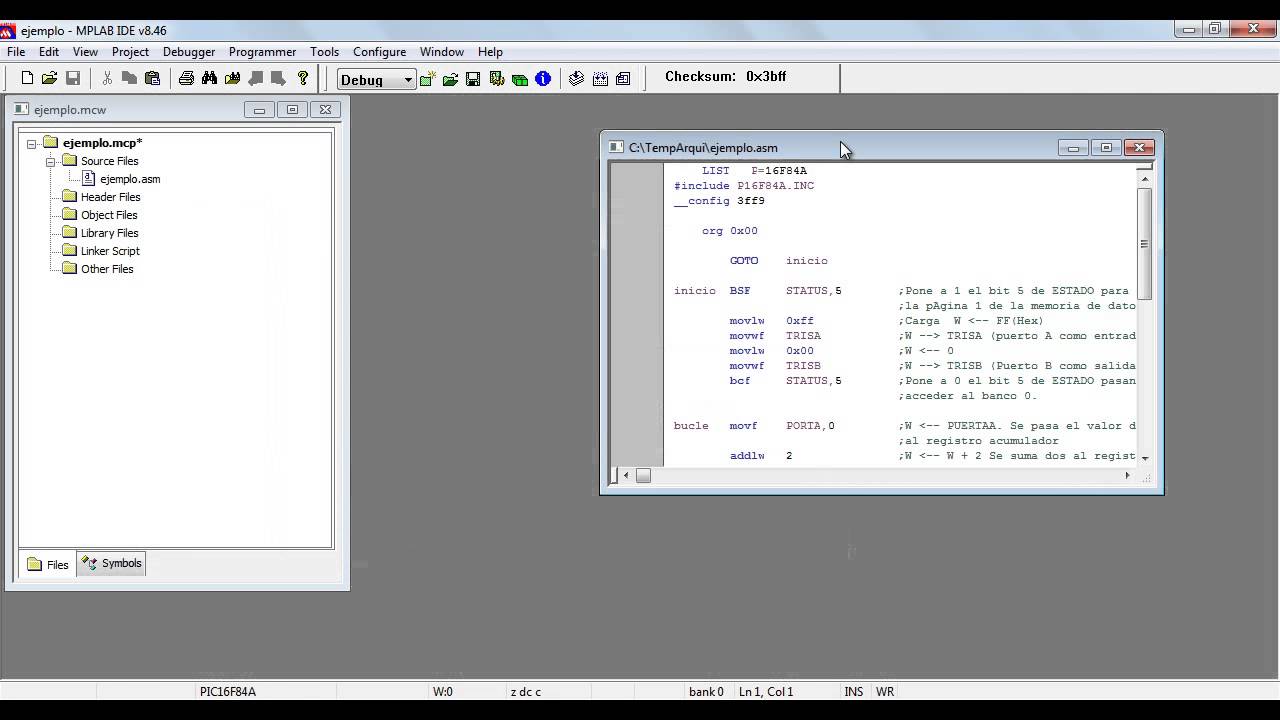
Task: Open the Project menu
Action: (130, 52)
